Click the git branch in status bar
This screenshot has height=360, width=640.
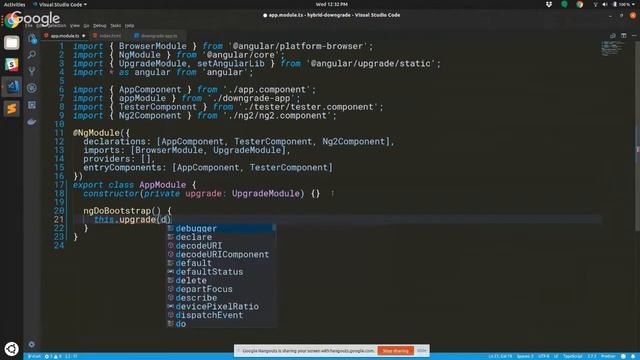pyautogui.click(x=34, y=356)
